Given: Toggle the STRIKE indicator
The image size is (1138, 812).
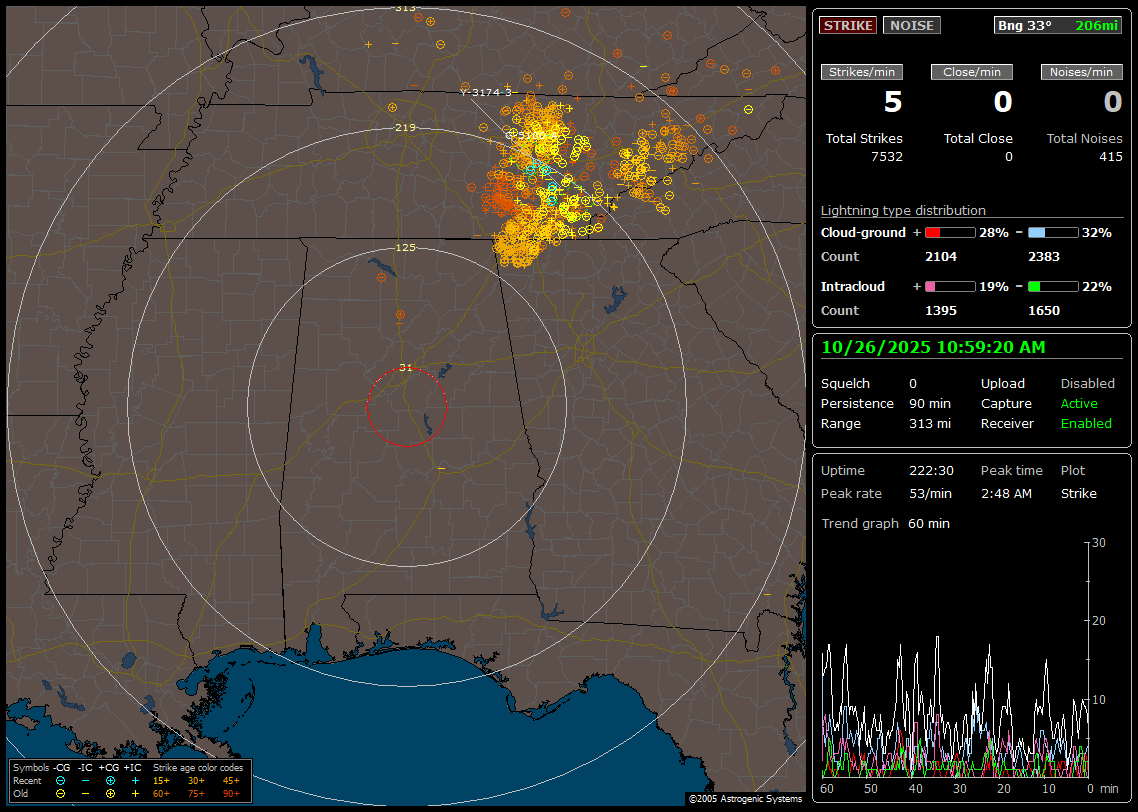Looking at the screenshot, I should click(848, 25).
